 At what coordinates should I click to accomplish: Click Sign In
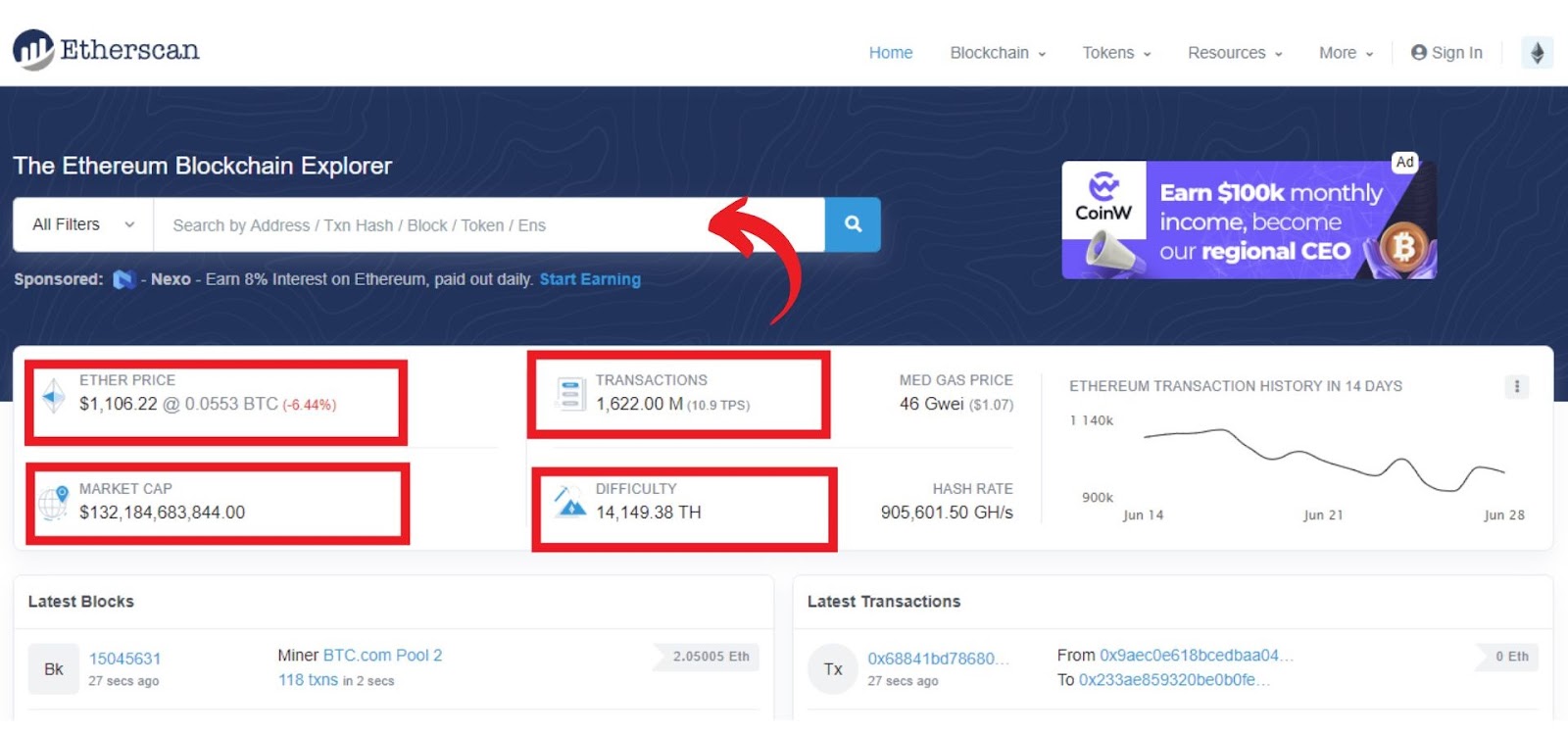tap(1446, 53)
